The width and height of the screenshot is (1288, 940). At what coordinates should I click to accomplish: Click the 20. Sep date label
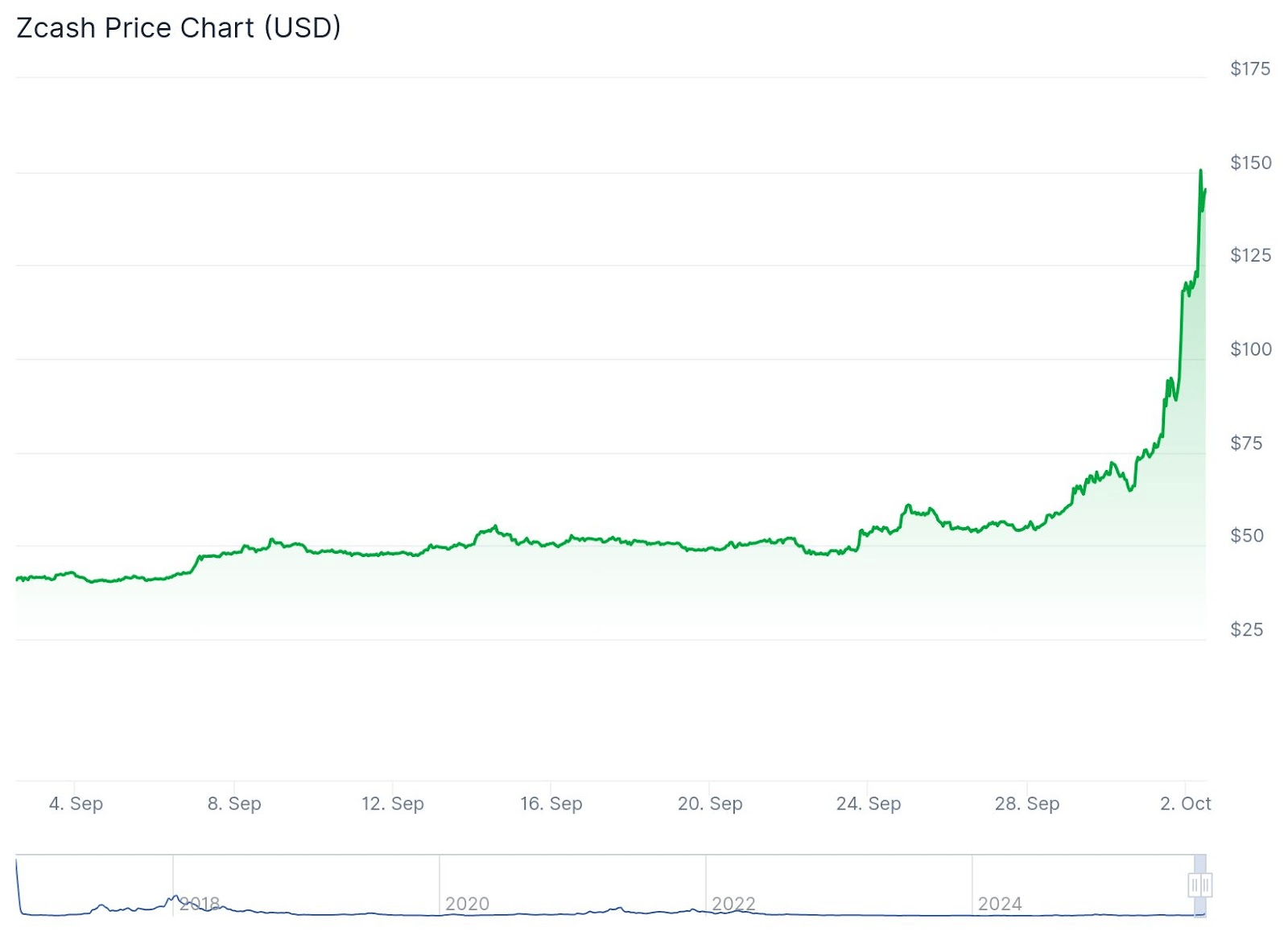click(x=709, y=803)
